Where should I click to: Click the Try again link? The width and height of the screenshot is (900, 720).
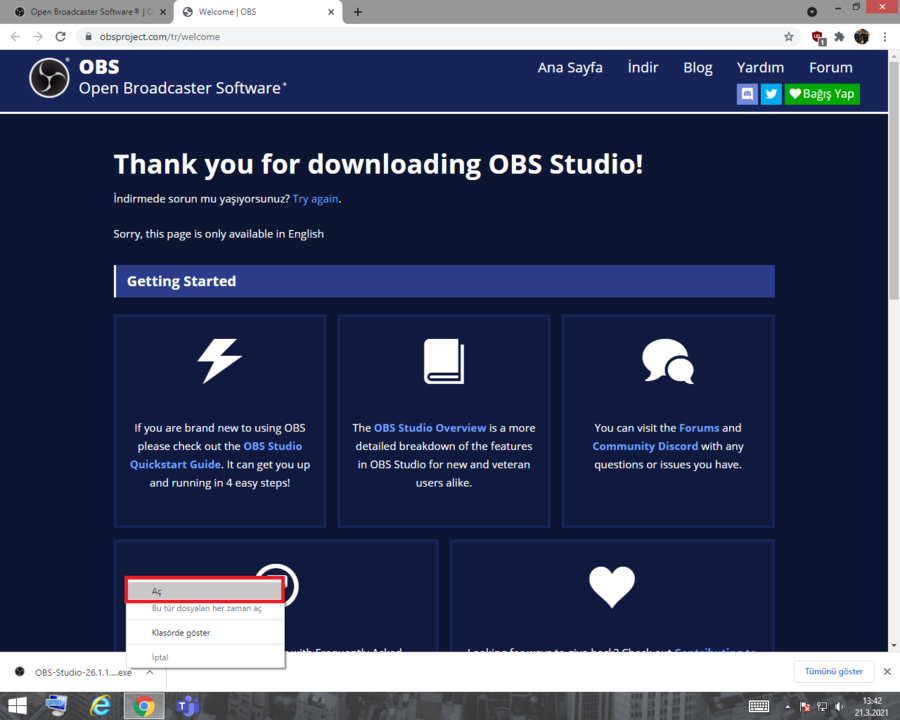click(315, 199)
